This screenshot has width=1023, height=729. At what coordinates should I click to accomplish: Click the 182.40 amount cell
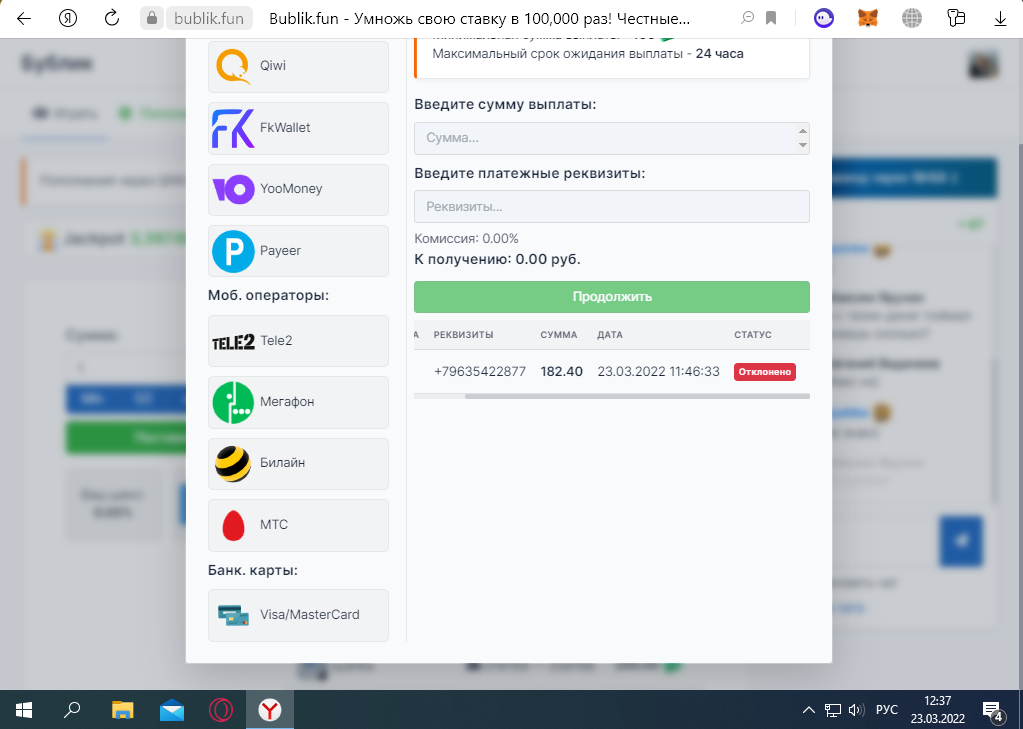coord(561,372)
